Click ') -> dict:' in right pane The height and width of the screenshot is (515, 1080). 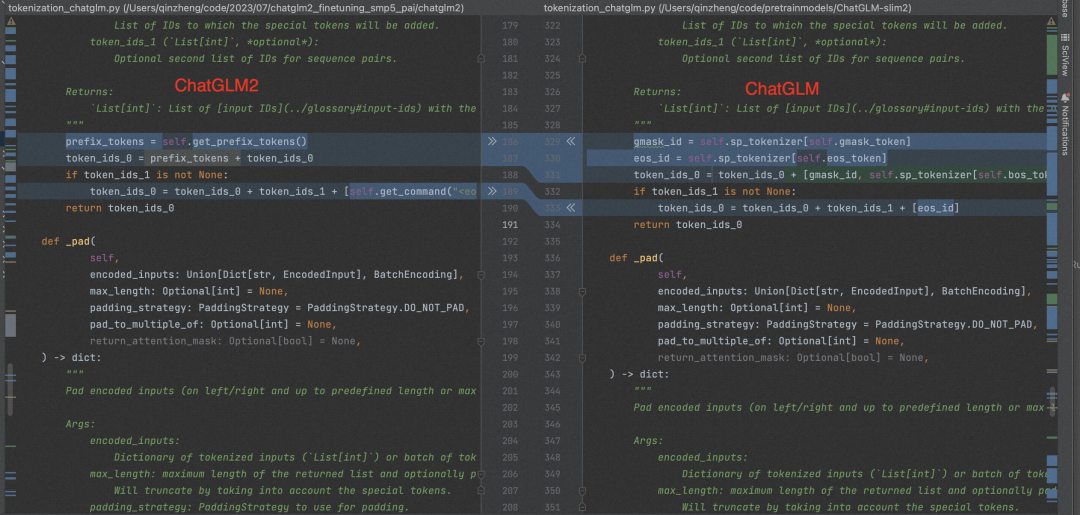click(639, 374)
